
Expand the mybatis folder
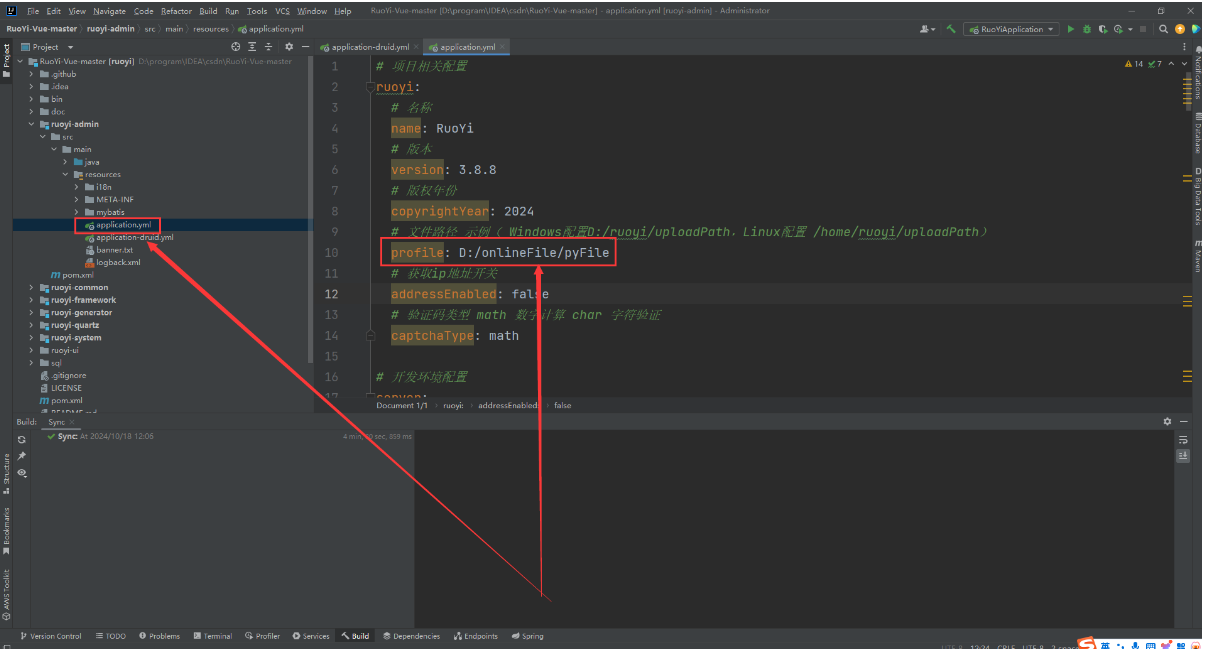[77, 212]
